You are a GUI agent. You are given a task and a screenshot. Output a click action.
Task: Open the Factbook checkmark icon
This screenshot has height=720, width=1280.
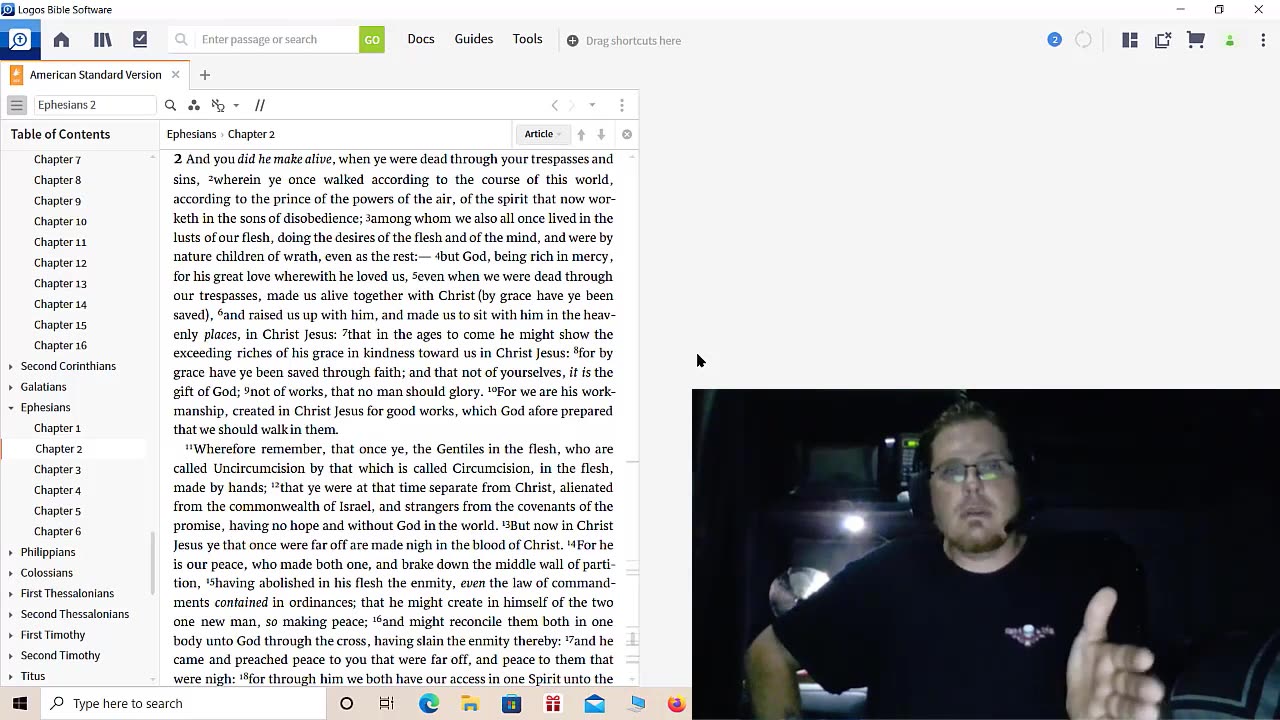pos(140,40)
